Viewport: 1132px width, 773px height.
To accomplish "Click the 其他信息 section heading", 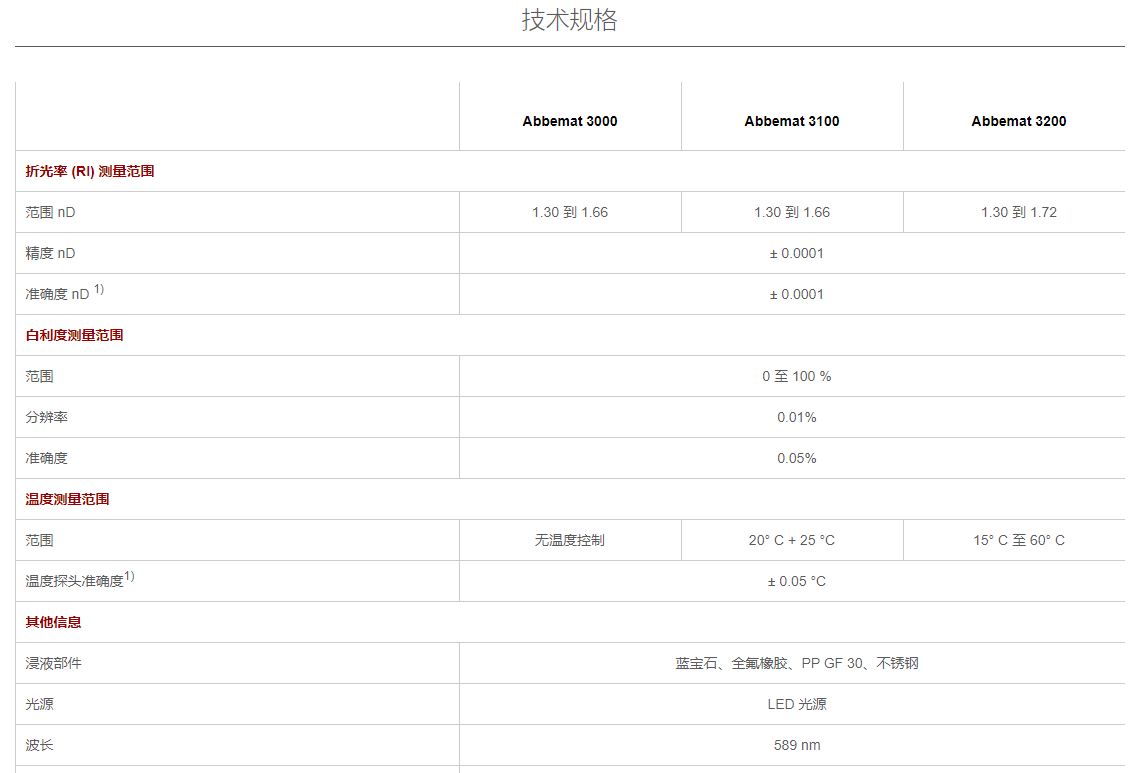I will click(x=54, y=622).
